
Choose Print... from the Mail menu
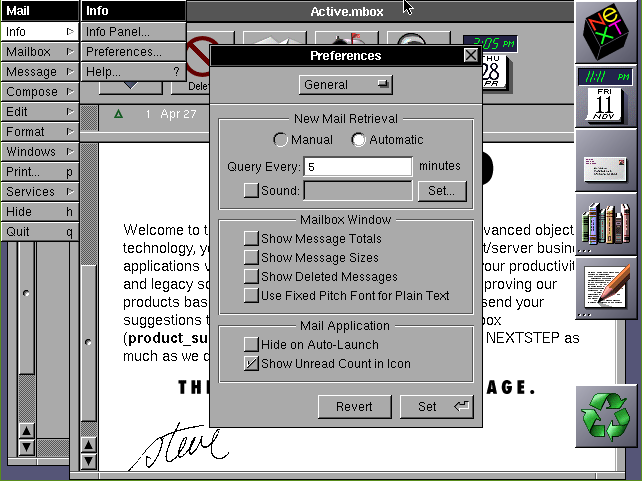40,172
